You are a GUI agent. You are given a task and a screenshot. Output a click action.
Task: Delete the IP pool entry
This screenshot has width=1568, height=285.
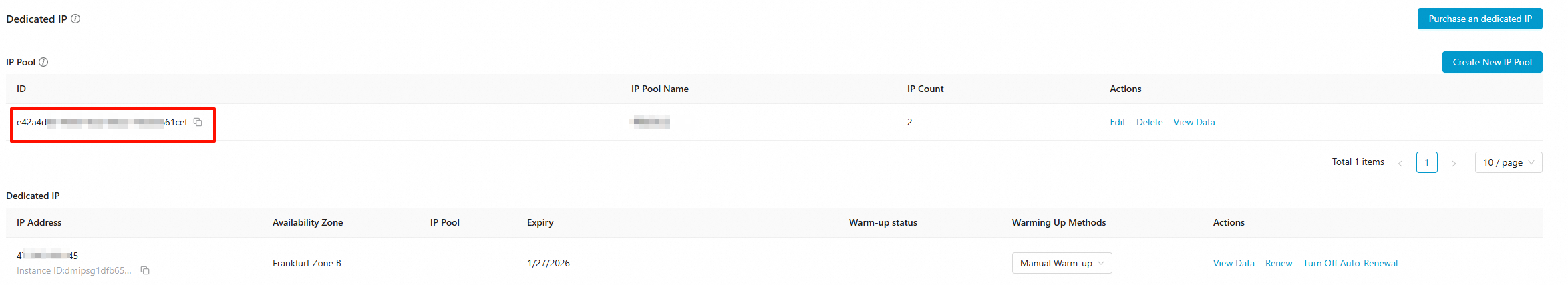(1149, 122)
